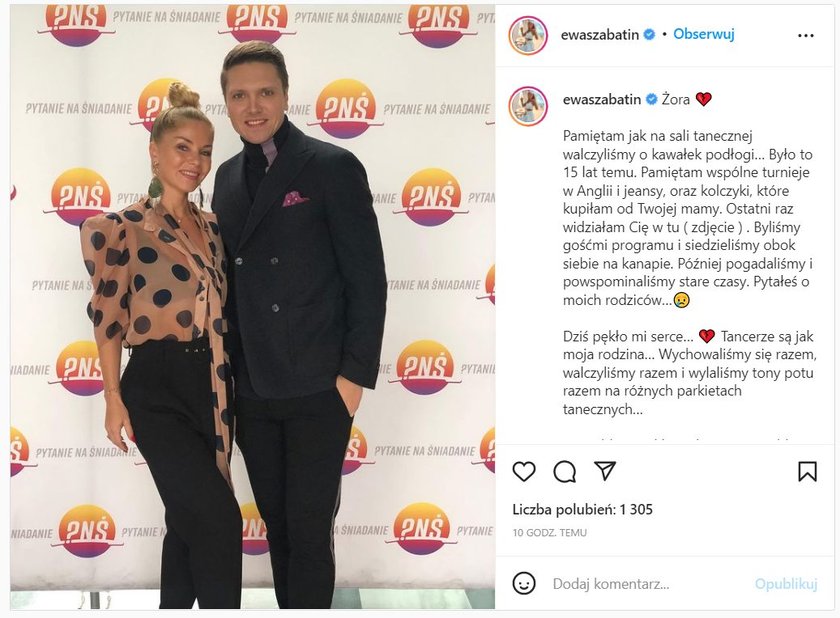Submit the comment with Opublikuj
This screenshot has width=840, height=618.
pos(786,584)
